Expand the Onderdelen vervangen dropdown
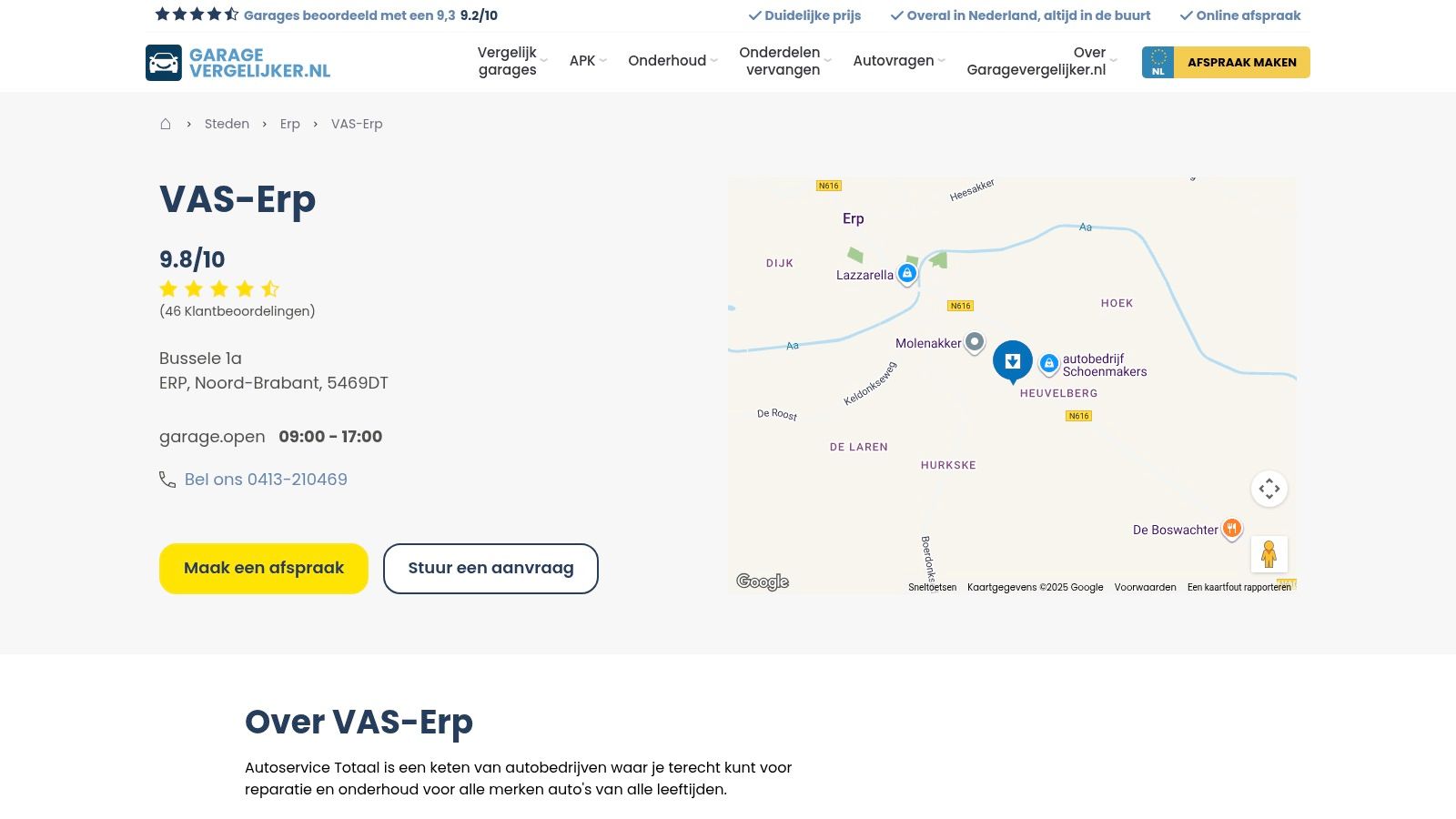1456x819 pixels. [x=780, y=61]
